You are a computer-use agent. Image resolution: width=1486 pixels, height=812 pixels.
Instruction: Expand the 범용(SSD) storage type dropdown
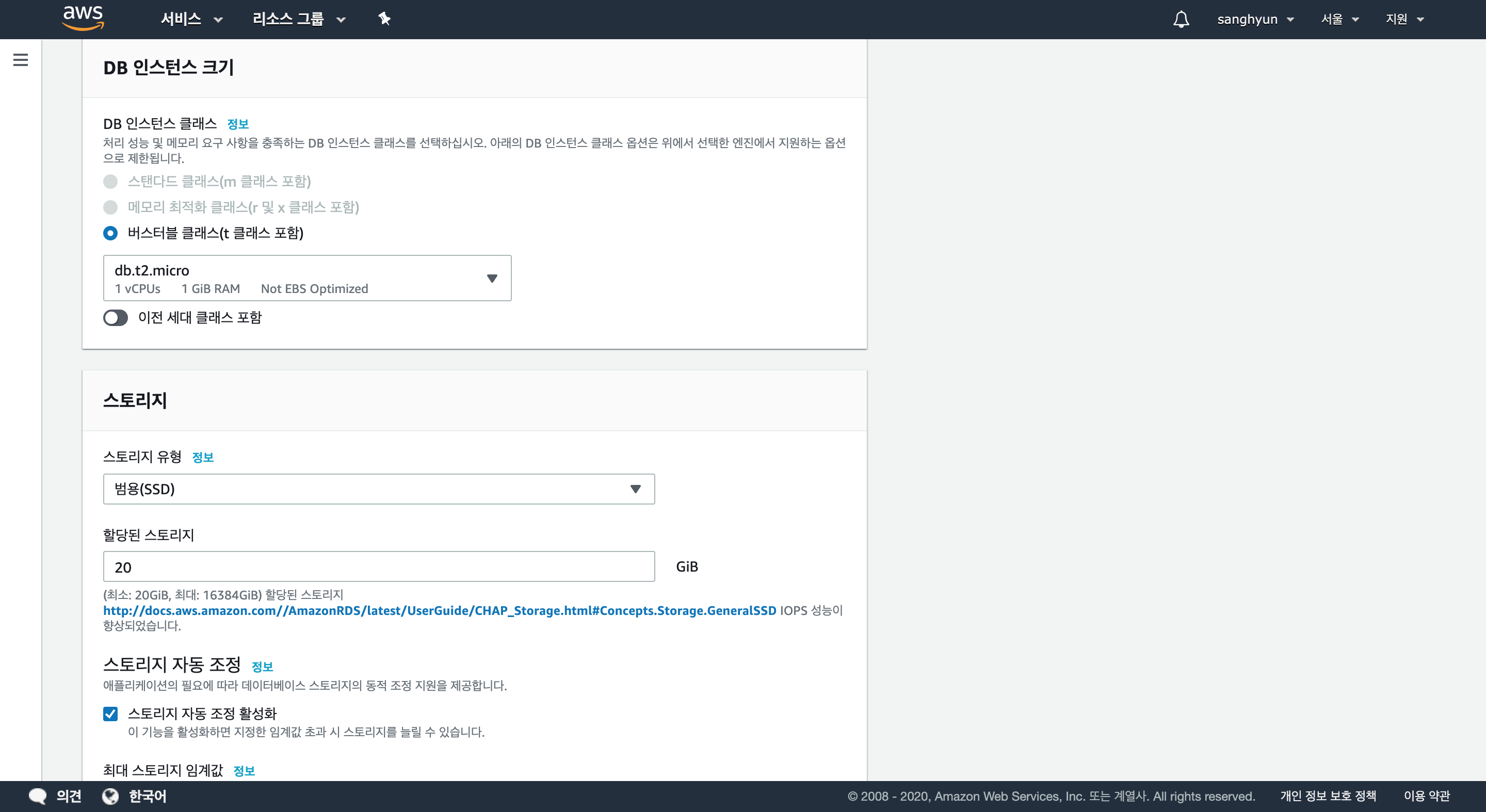point(378,489)
